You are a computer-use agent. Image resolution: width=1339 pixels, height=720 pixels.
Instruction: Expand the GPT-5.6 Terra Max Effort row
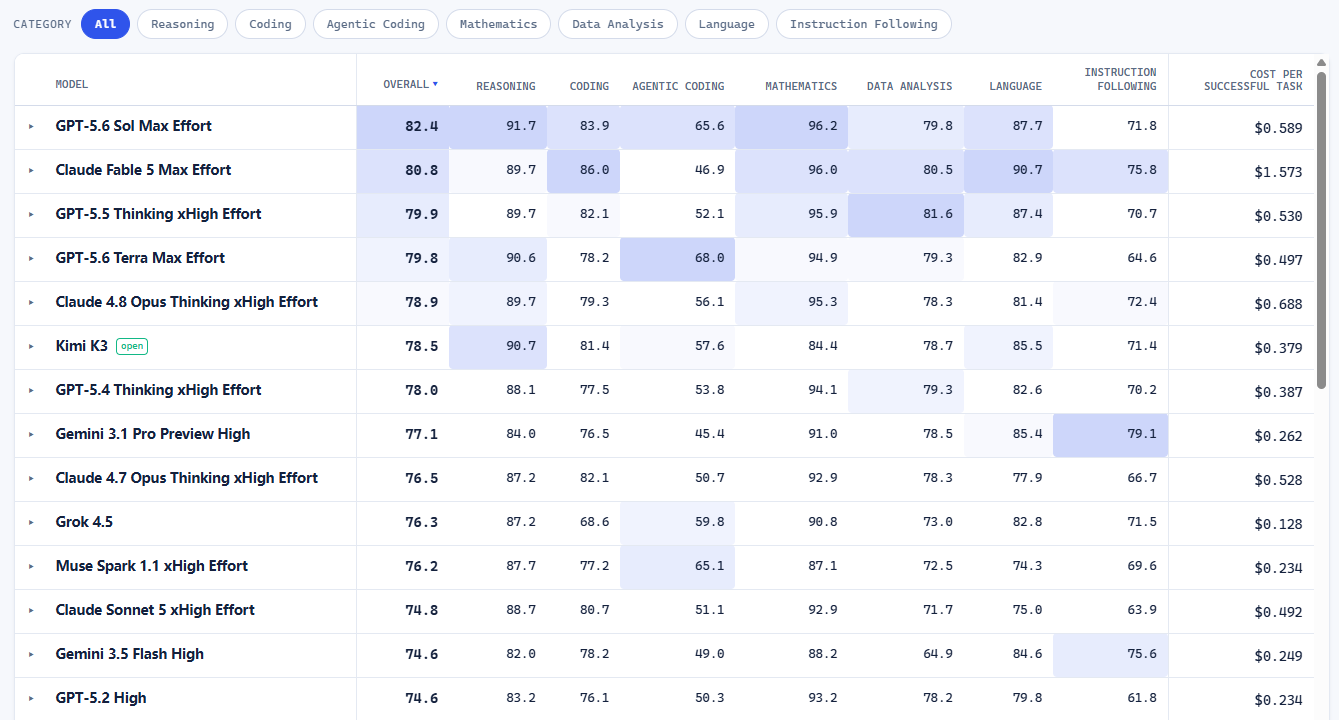click(x=31, y=258)
